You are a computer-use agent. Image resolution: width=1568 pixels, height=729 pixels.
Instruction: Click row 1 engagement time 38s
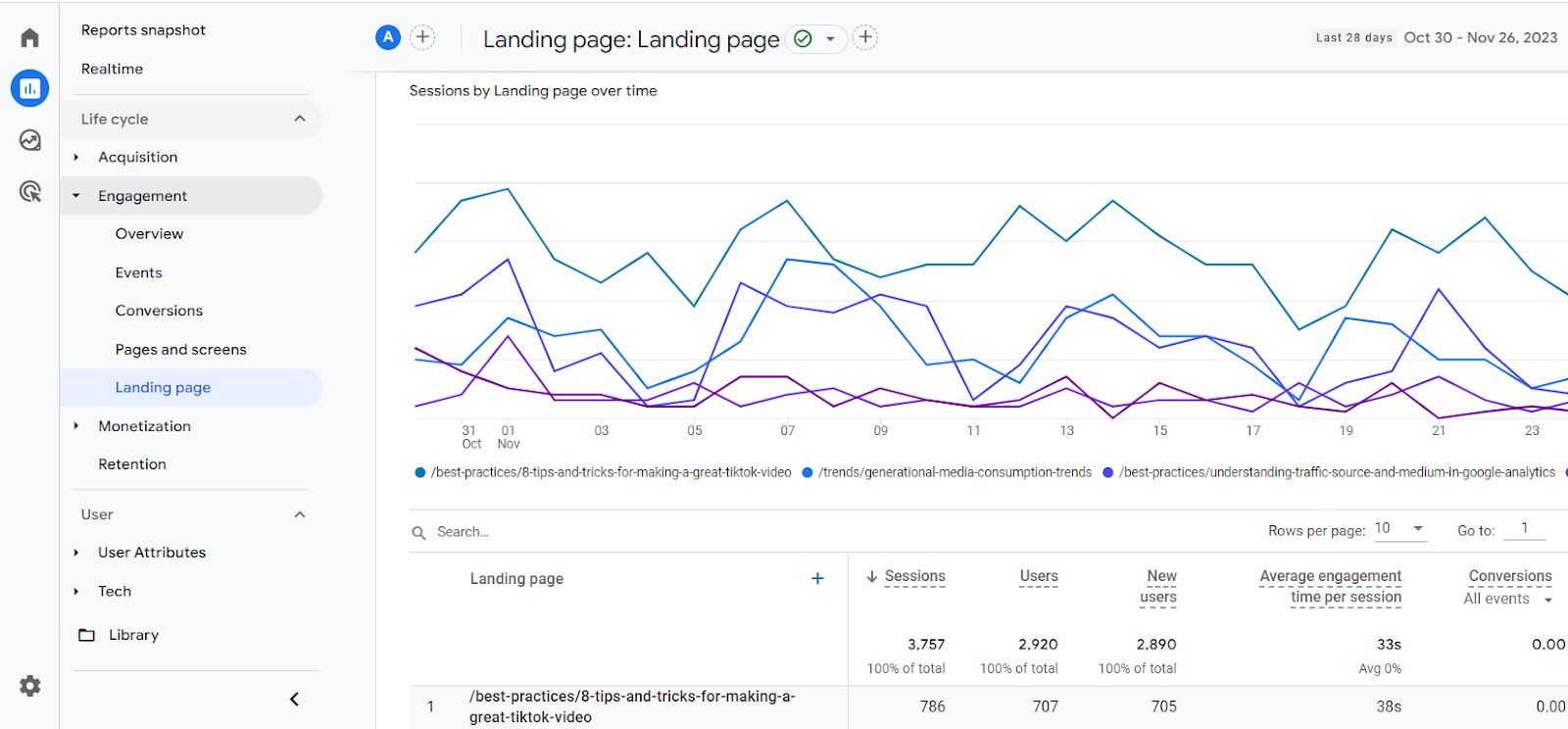click(x=1389, y=706)
